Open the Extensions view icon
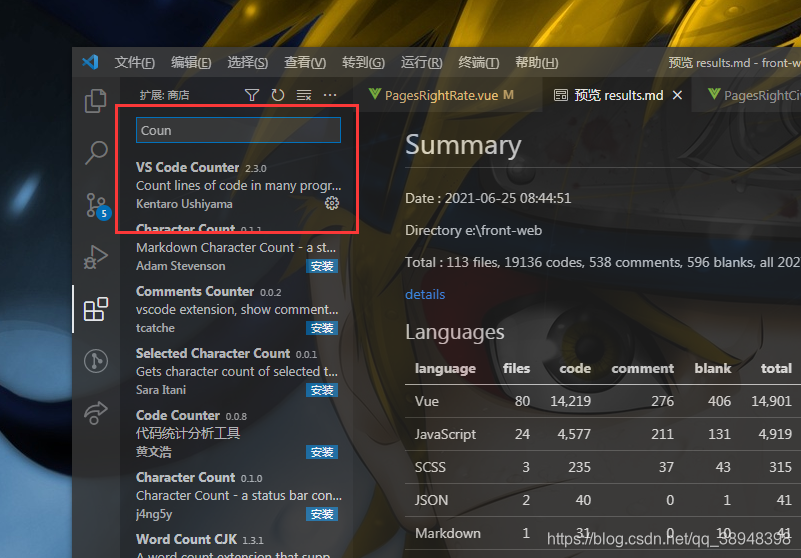Image resolution: width=801 pixels, height=558 pixels. click(x=96, y=309)
